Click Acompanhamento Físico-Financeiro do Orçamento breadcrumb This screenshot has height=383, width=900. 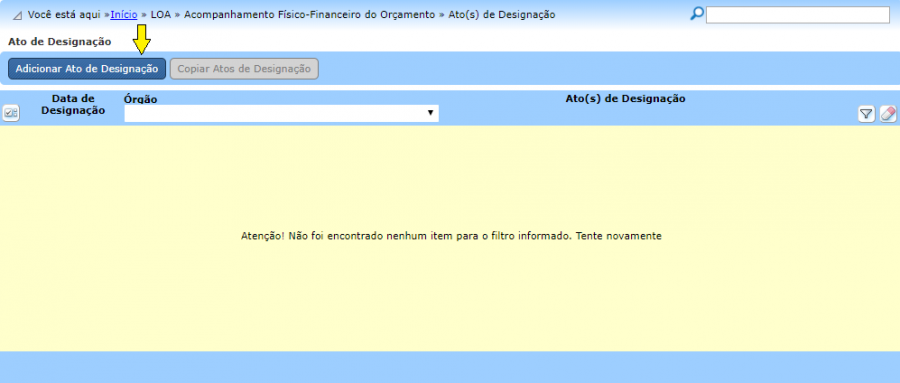click(309, 15)
